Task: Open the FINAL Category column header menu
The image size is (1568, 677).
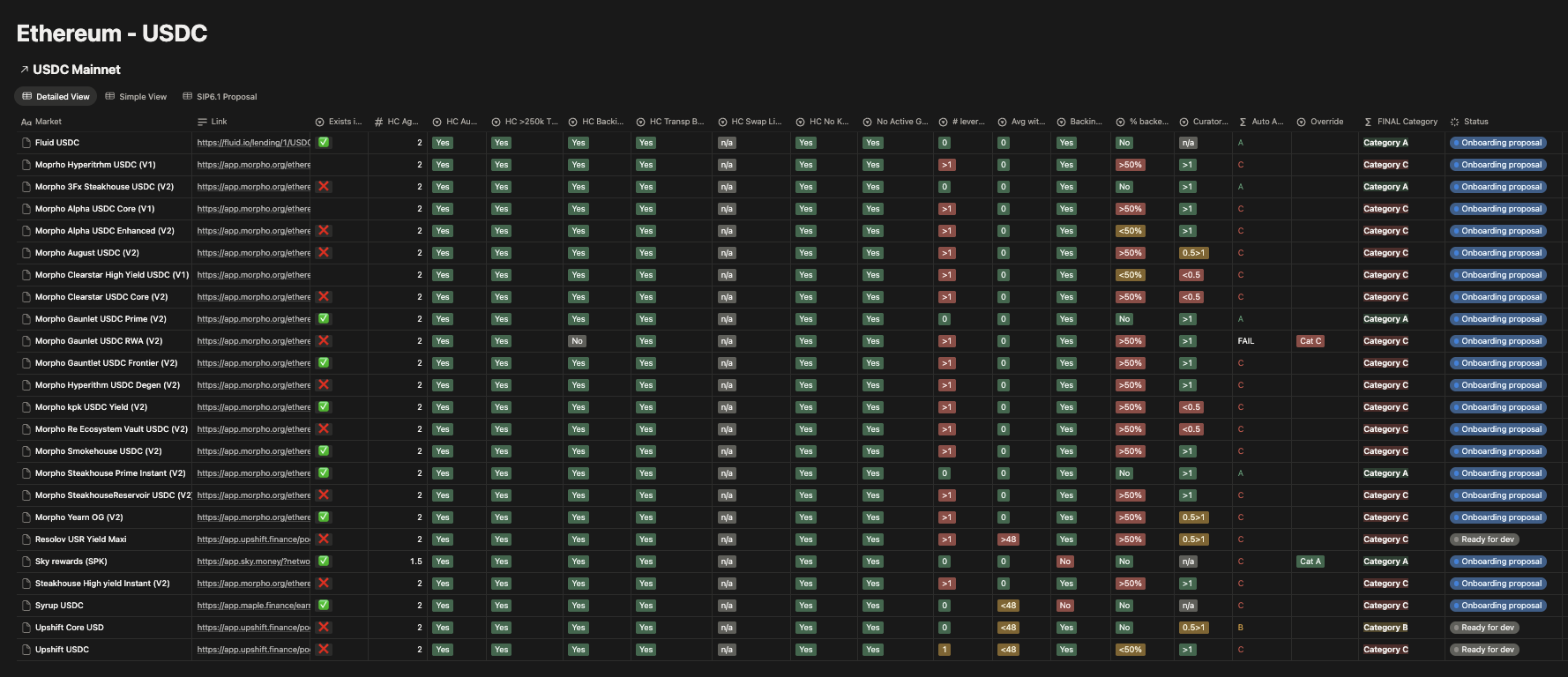Action: coord(1401,122)
